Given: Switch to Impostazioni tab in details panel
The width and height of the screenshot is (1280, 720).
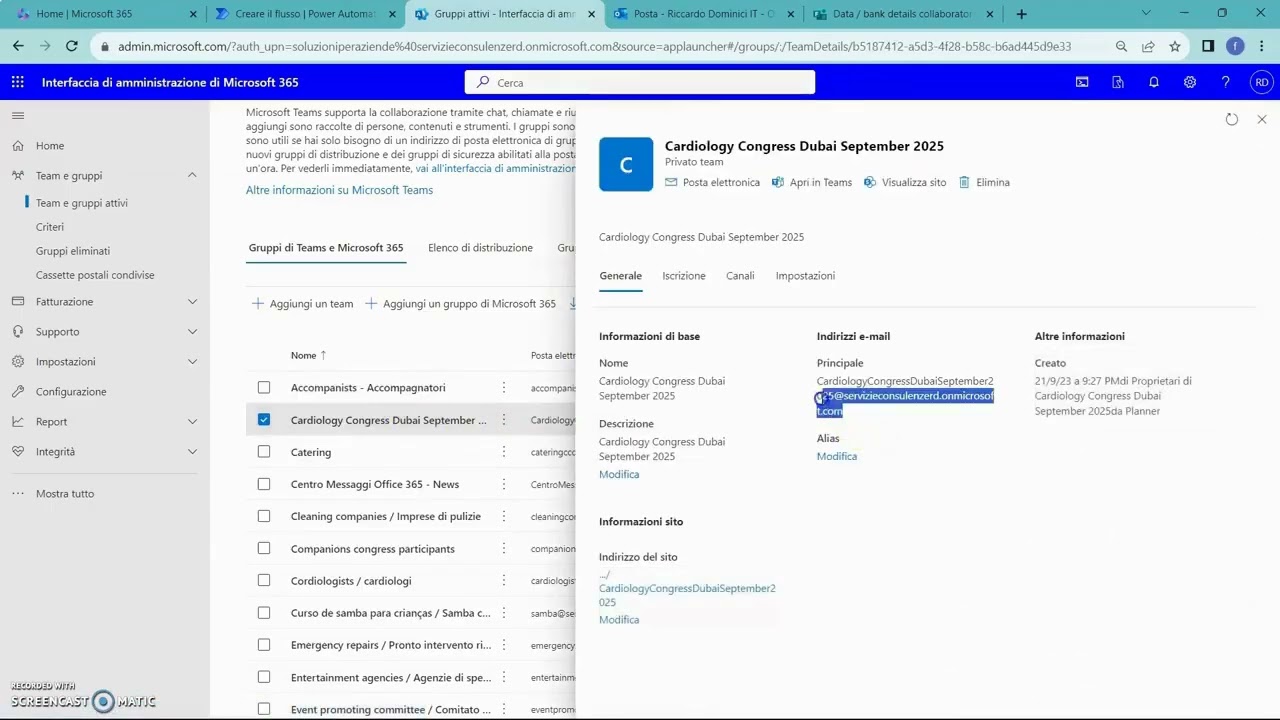Looking at the screenshot, I should (x=805, y=276).
